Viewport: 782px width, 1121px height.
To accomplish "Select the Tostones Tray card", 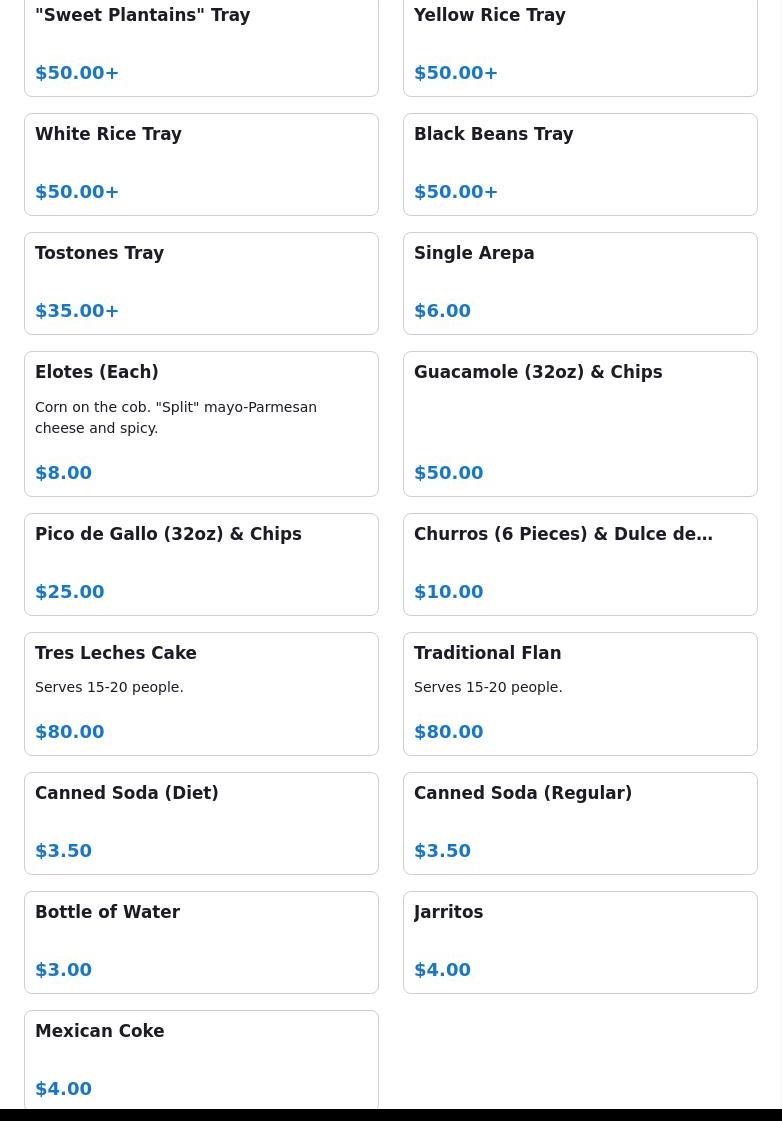I will (201, 282).
